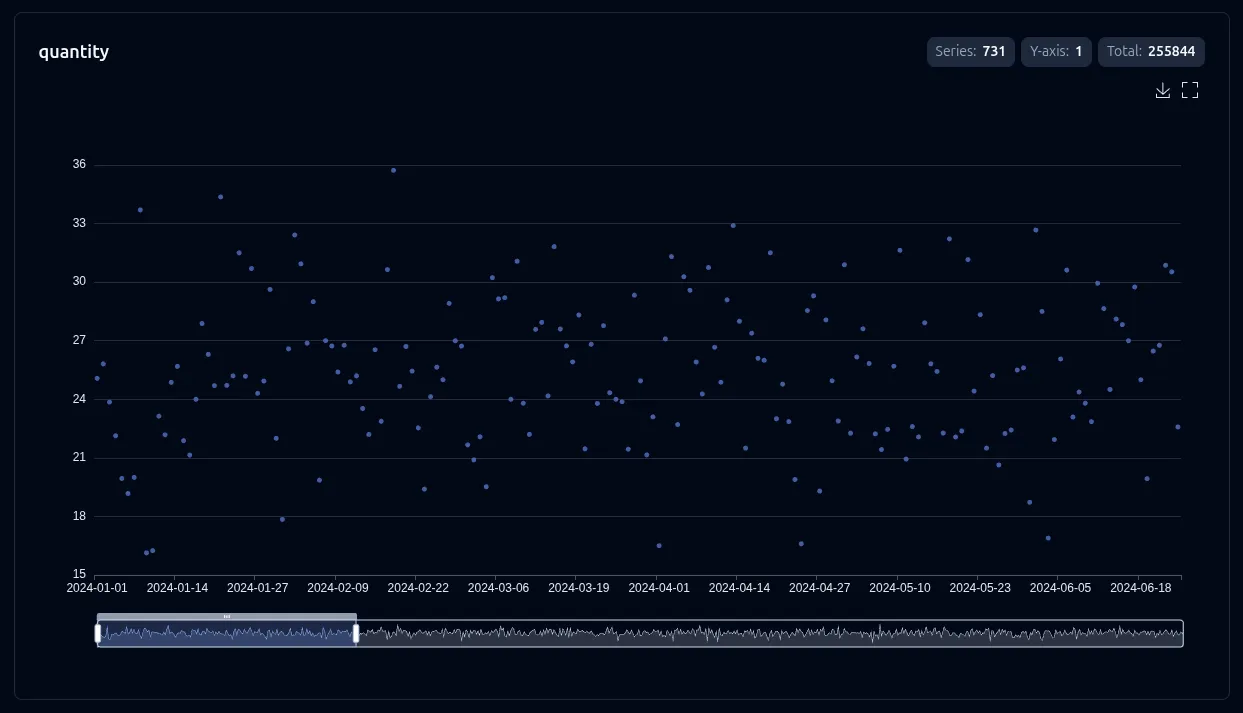
Task: Click the left handle of range slider
Action: [98, 633]
